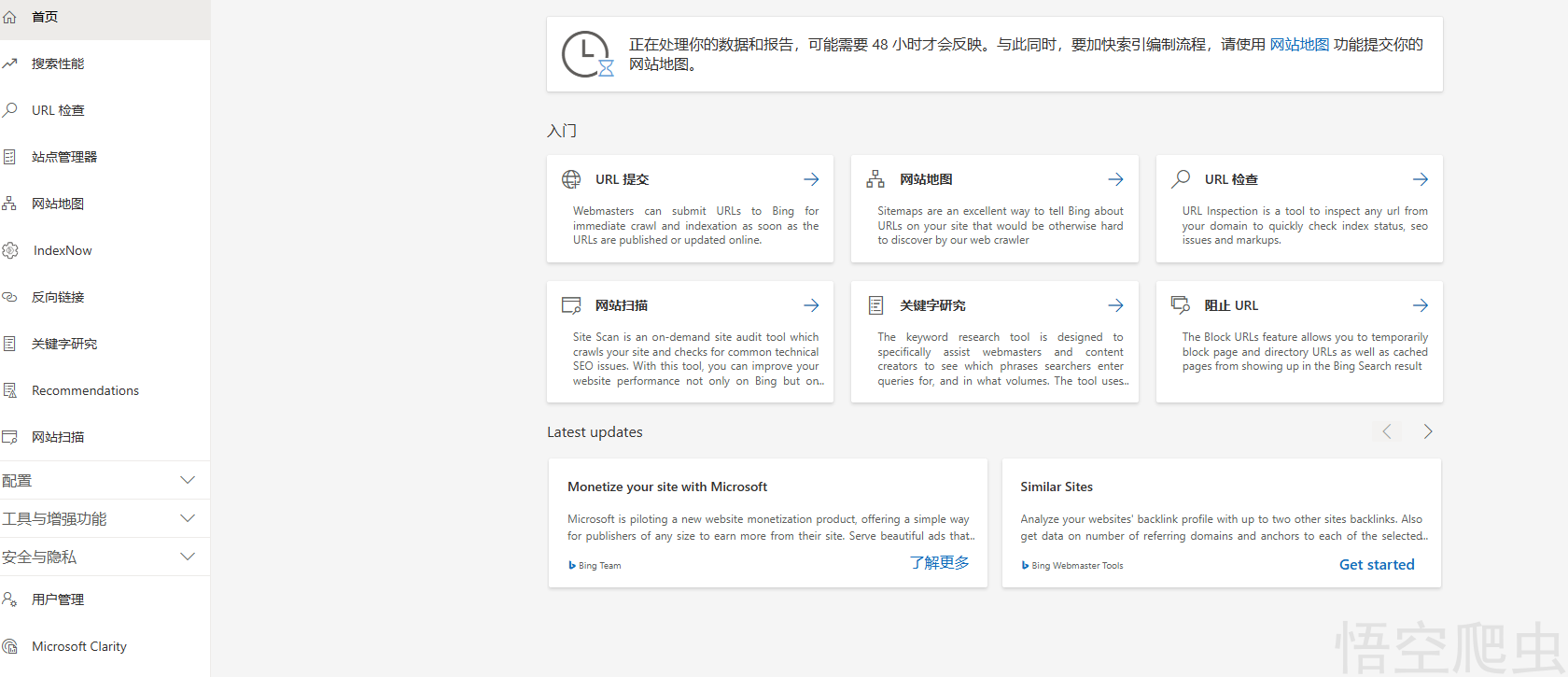Click the 阻止 URL card icon
This screenshot has height=677, width=1568.
pos(1181,304)
